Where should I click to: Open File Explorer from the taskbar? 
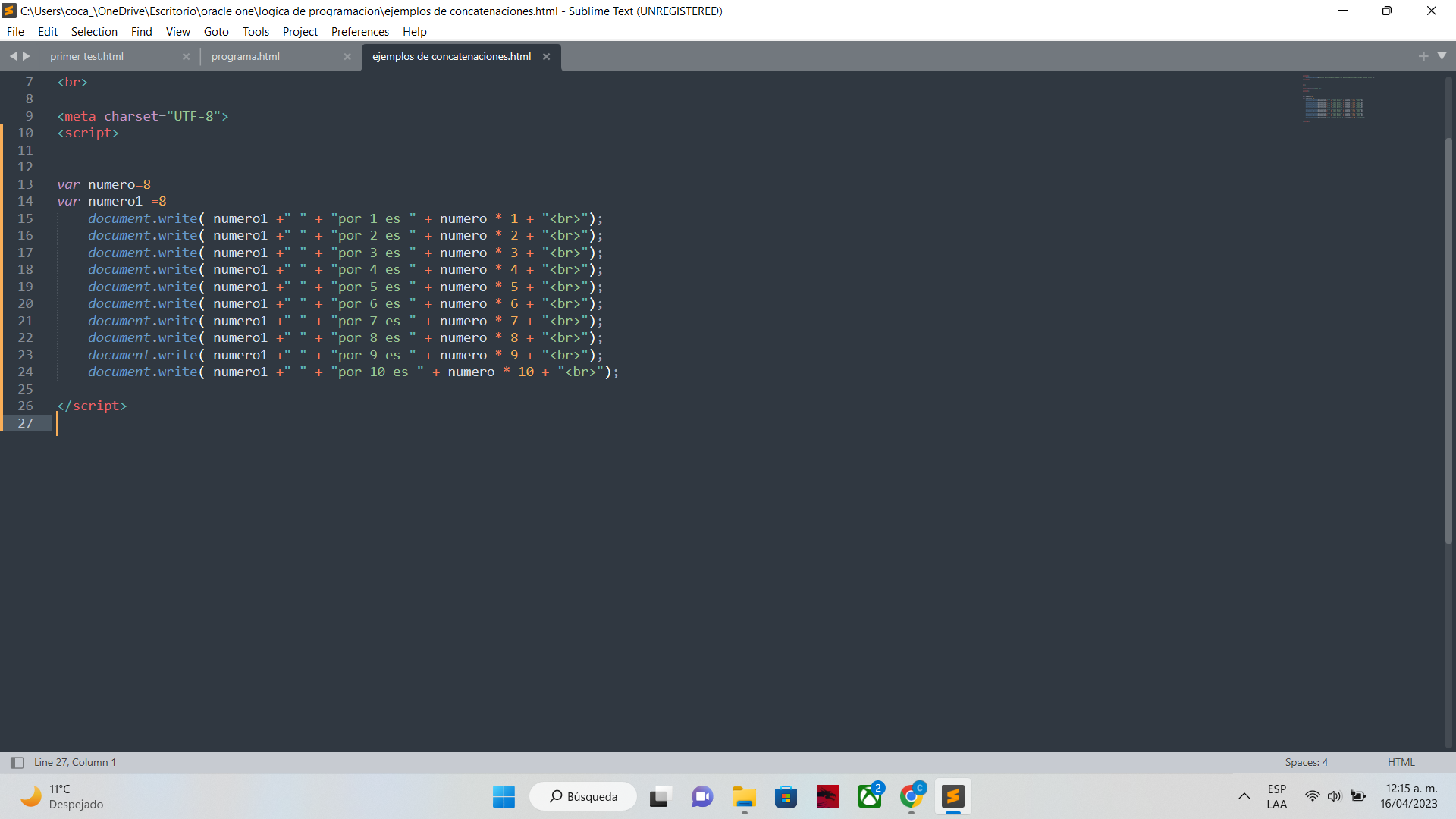(745, 796)
